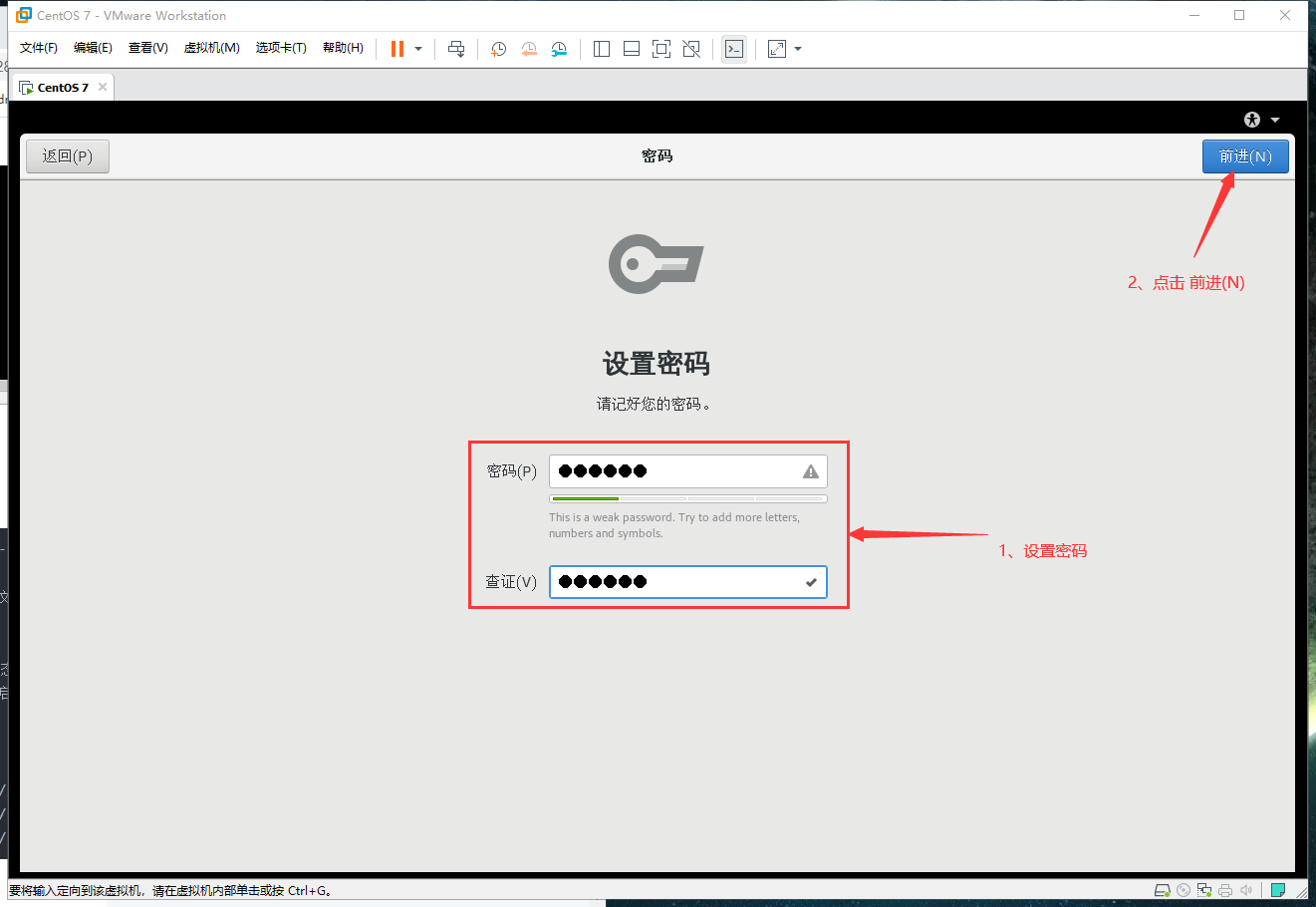
Task: Click the network adapter status icon
Action: (x=1204, y=890)
